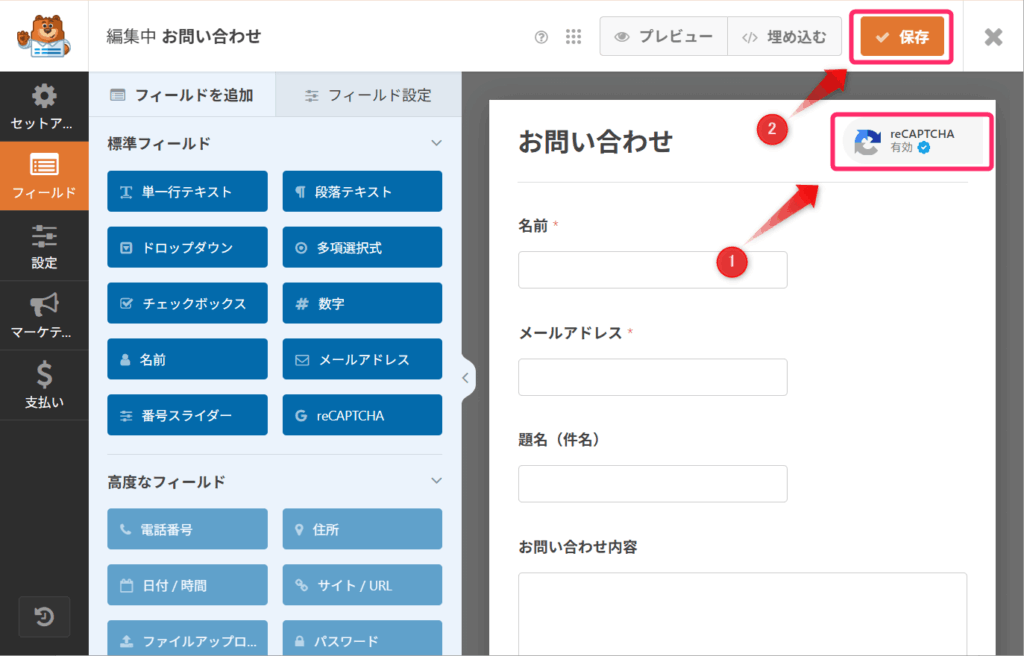Add the reCAPTCHA field button
The height and width of the screenshot is (656, 1024).
click(362, 415)
